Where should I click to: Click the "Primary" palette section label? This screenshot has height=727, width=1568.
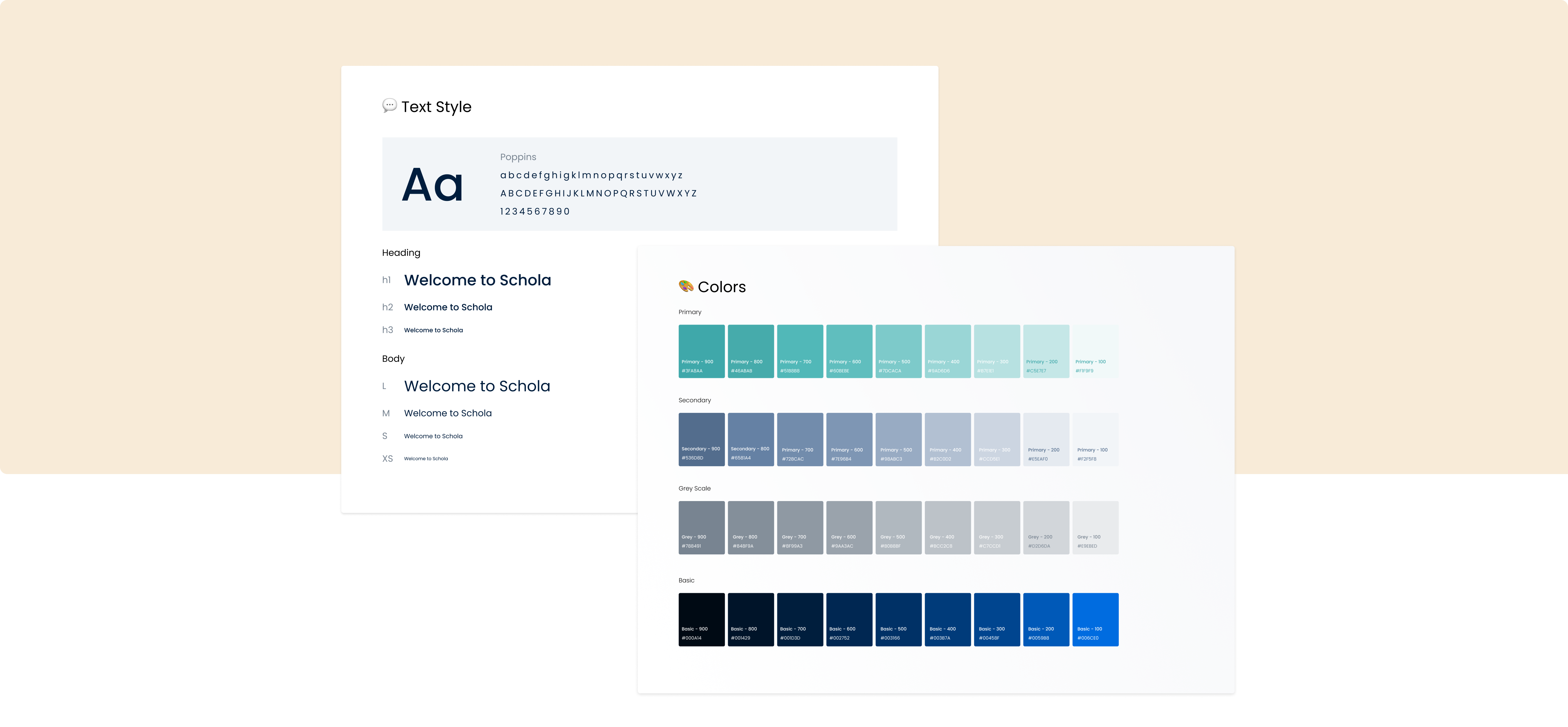[x=690, y=312]
